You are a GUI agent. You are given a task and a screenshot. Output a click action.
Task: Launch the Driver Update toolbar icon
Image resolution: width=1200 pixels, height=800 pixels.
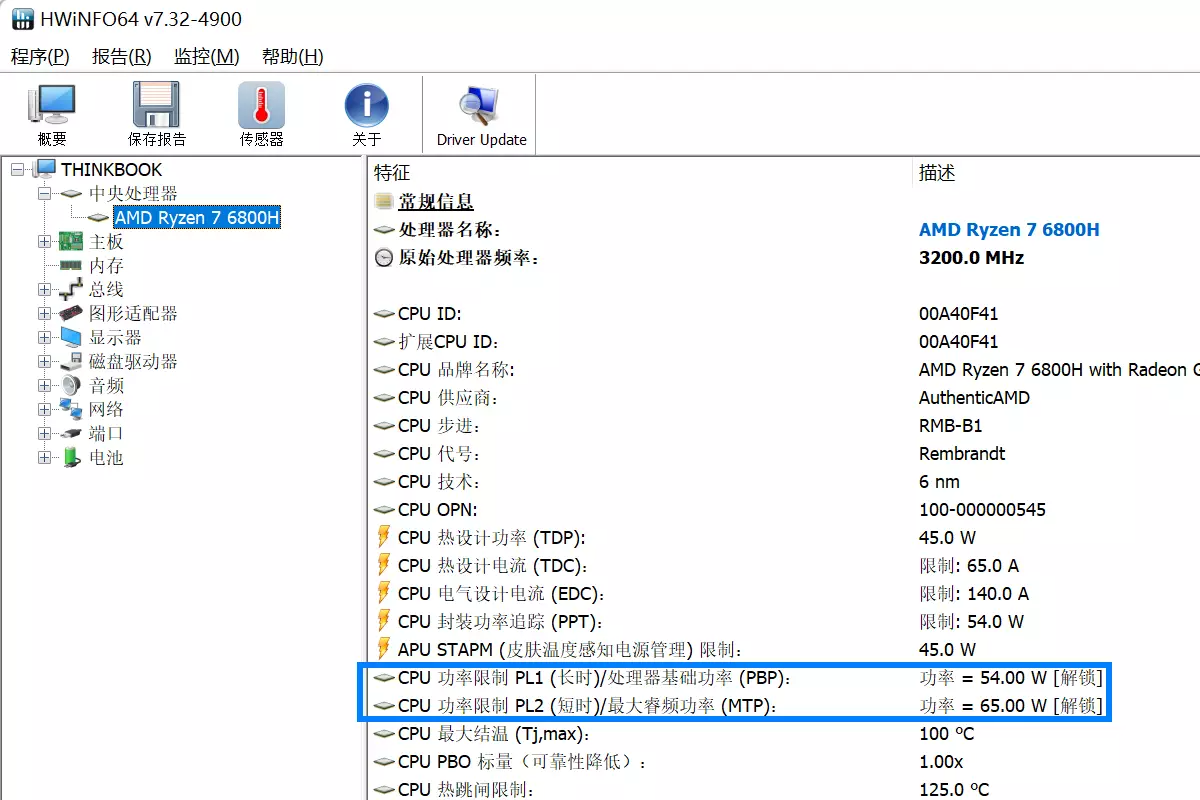482,105
